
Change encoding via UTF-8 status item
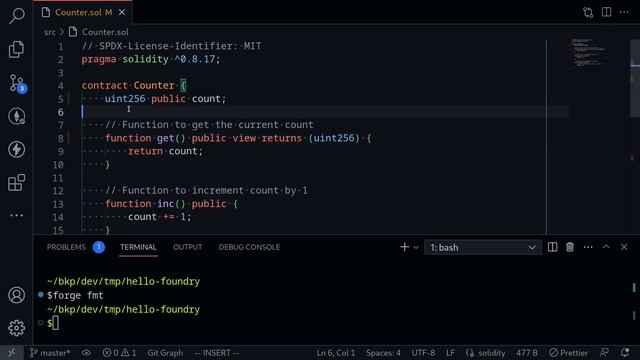tap(423, 353)
